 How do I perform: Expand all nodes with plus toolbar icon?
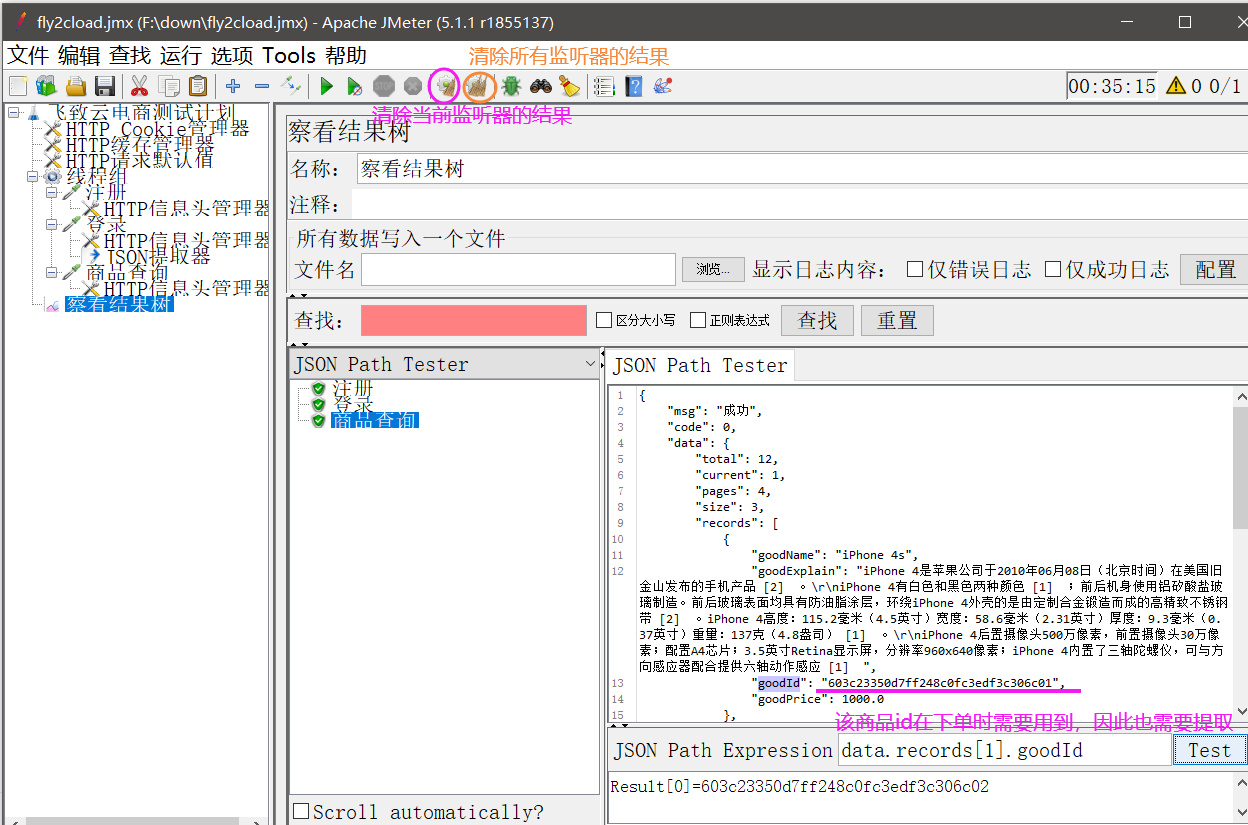(233, 86)
